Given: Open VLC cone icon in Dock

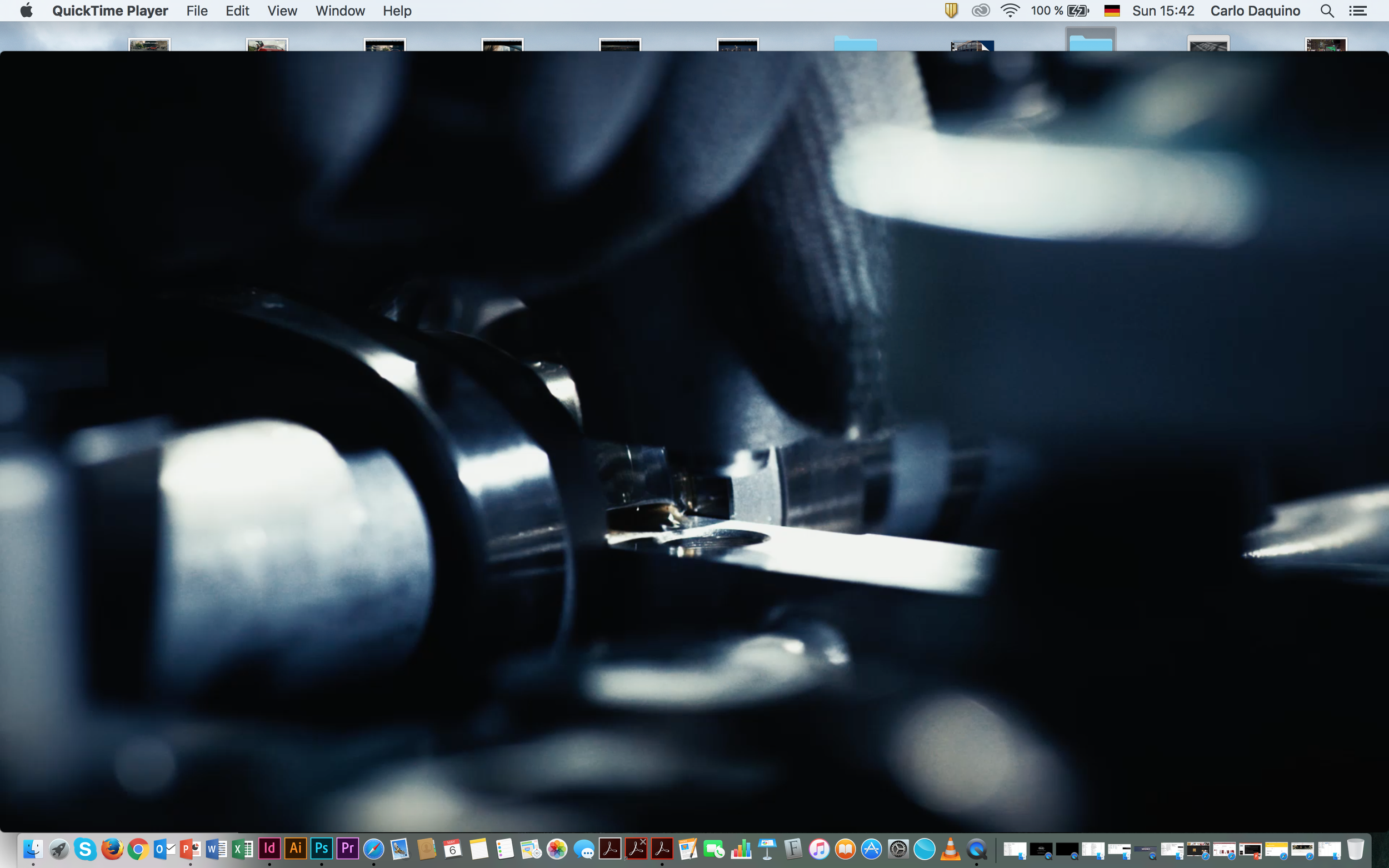Looking at the screenshot, I should [x=950, y=849].
